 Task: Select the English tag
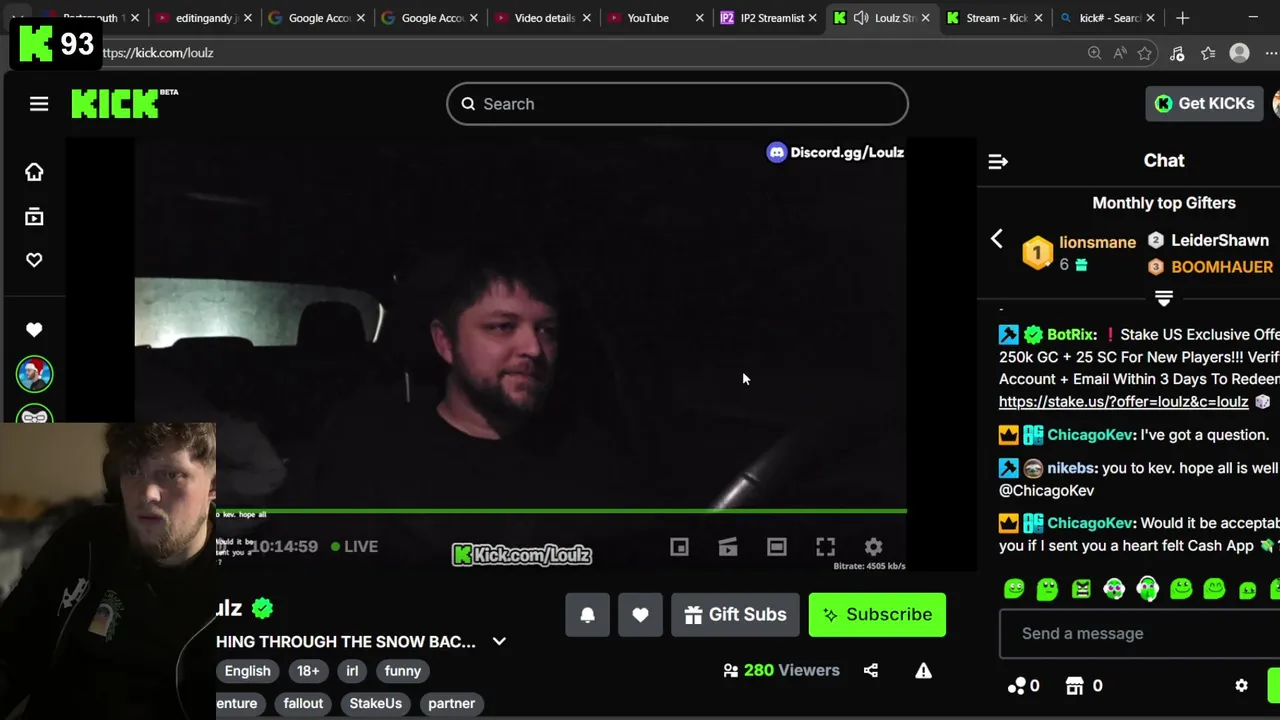click(247, 671)
